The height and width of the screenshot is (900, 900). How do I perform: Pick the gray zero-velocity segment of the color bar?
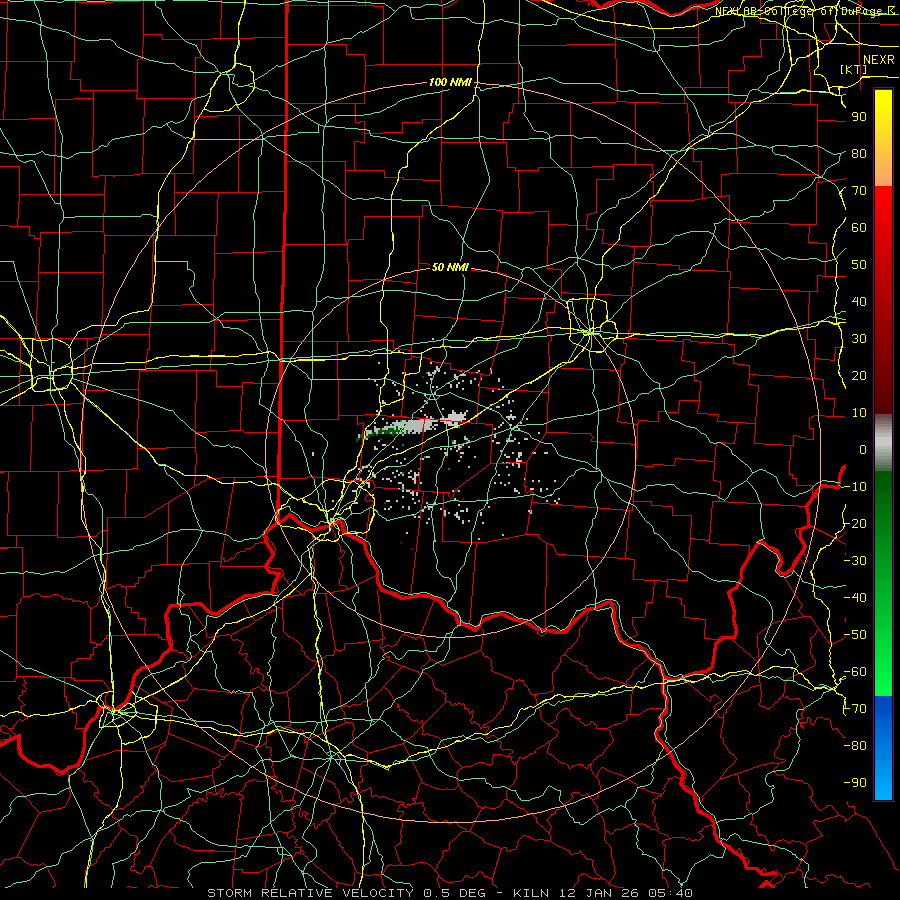[x=883, y=443]
